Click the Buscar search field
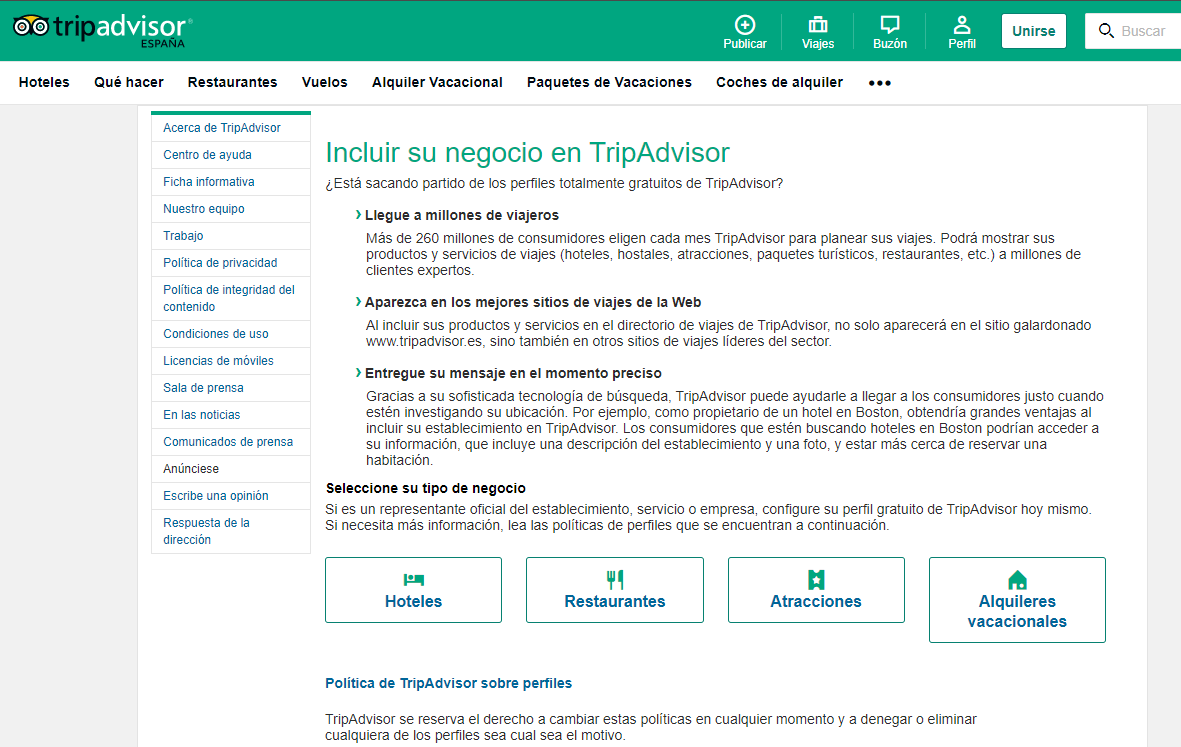1181x747 pixels. coord(1133,31)
